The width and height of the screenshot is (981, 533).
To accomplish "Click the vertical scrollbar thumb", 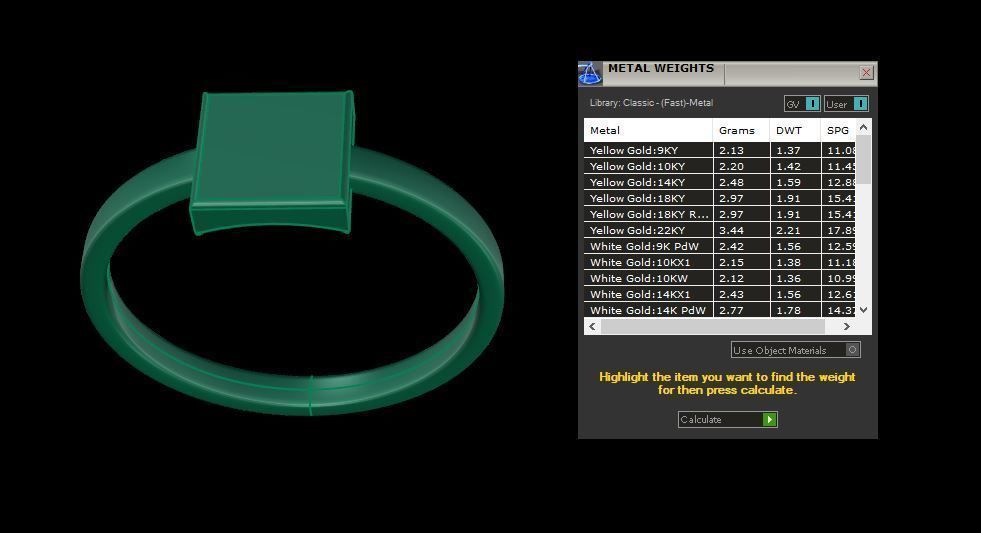I will coord(863,159).
